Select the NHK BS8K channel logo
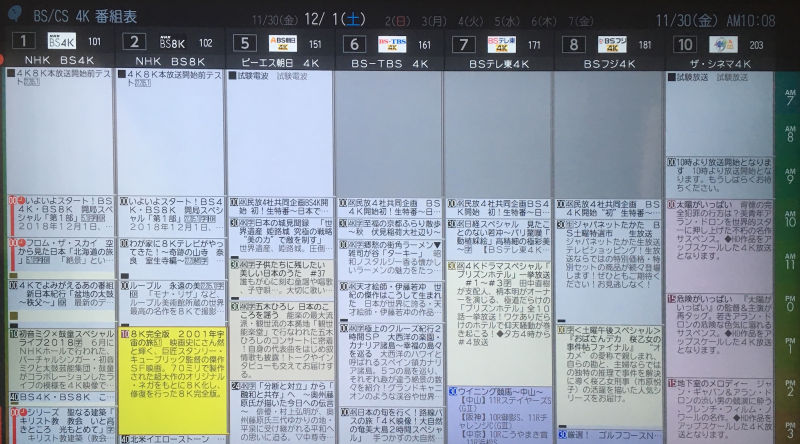 pos(171,42)
